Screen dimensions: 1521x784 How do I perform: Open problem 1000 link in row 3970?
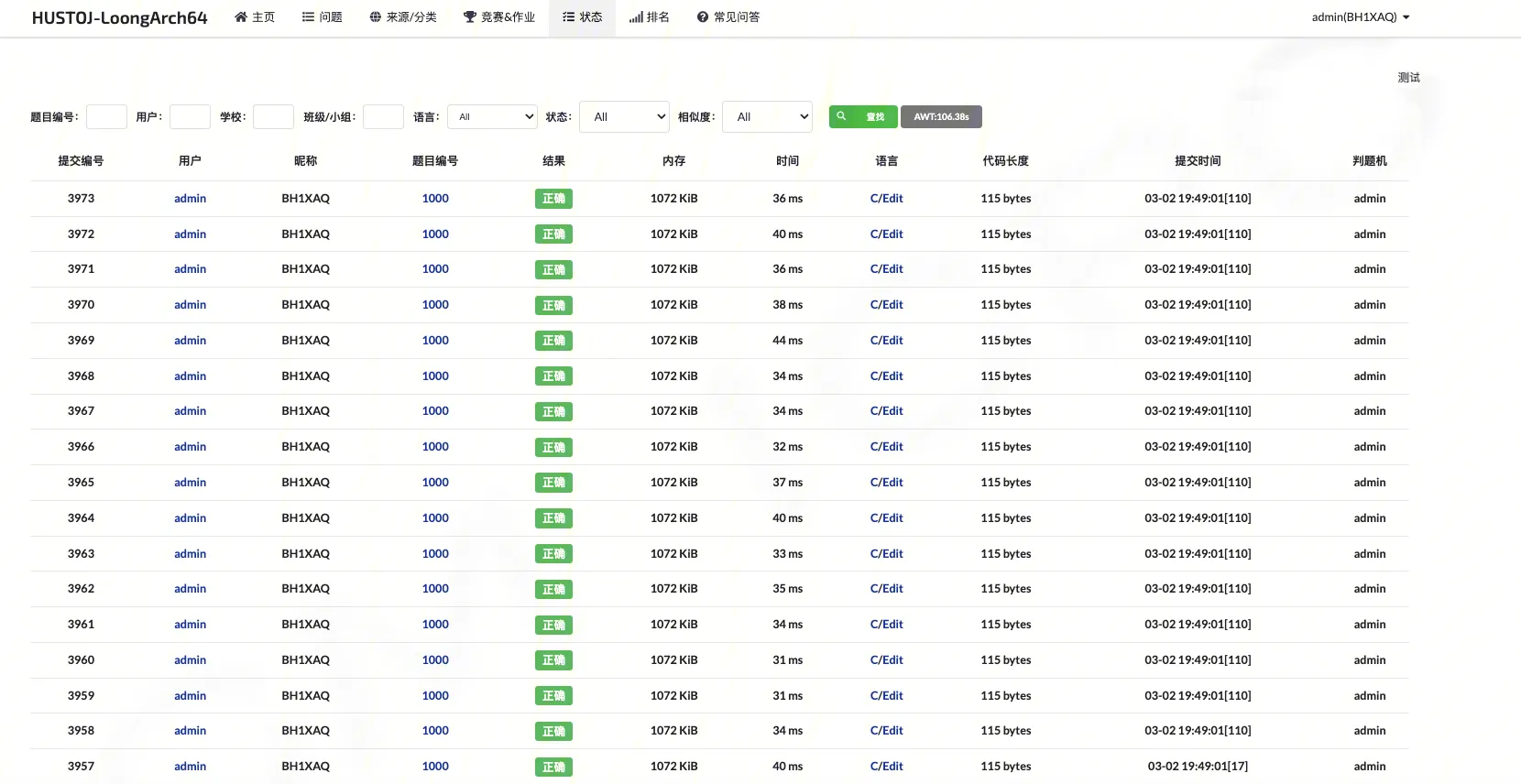coord(435,305)
